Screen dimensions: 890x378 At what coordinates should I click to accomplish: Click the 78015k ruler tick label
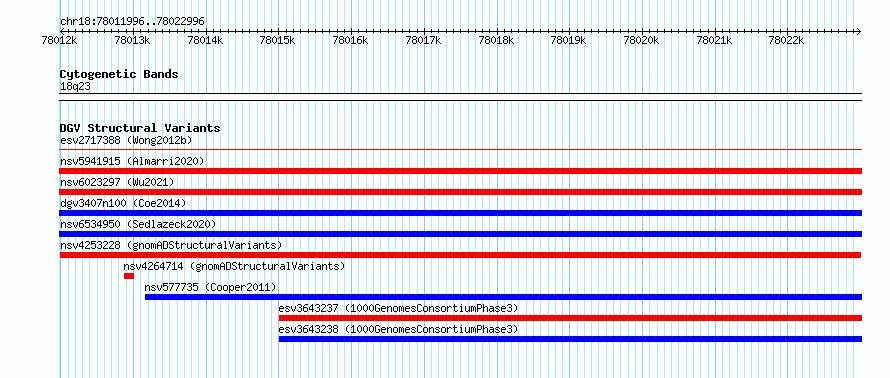[x=278, y=40]
